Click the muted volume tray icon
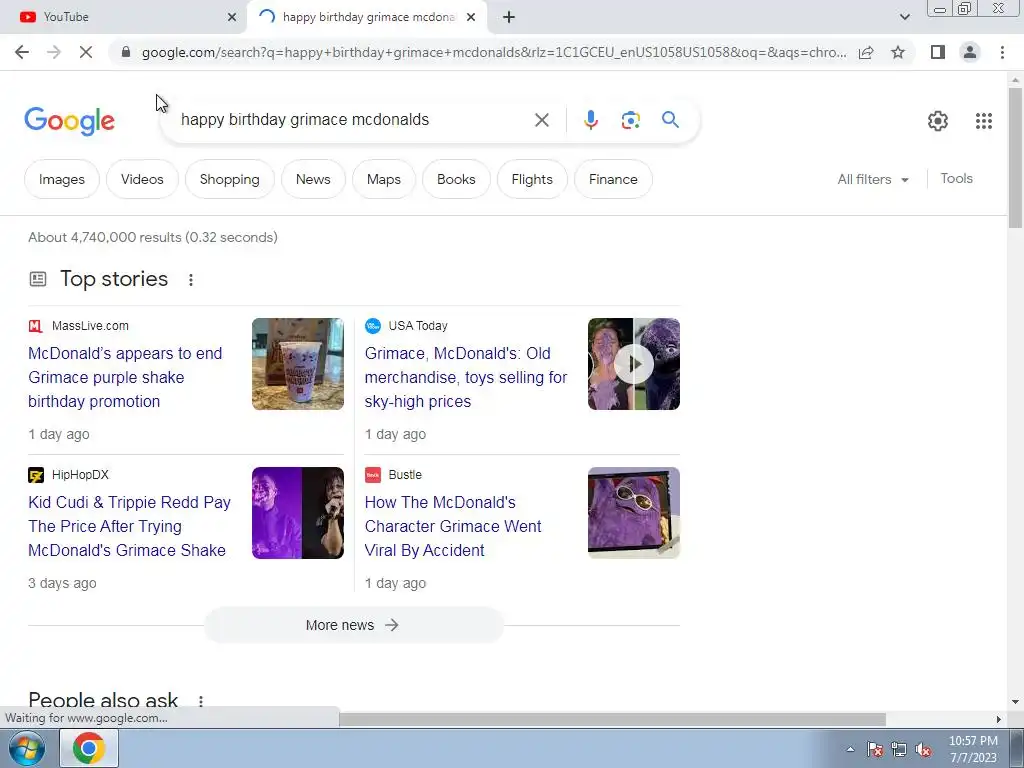 click(x=923, y=749)
